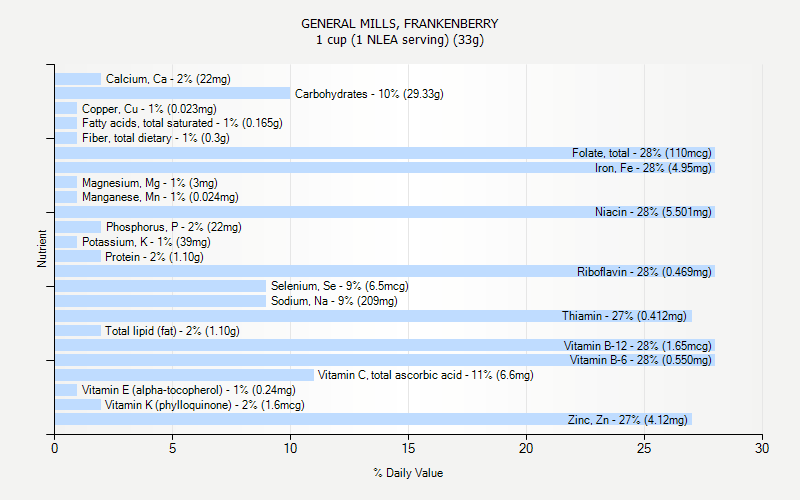Select the Niacin - 28% (5.501mg) label
800x500 pixels.
pos(653,212)
